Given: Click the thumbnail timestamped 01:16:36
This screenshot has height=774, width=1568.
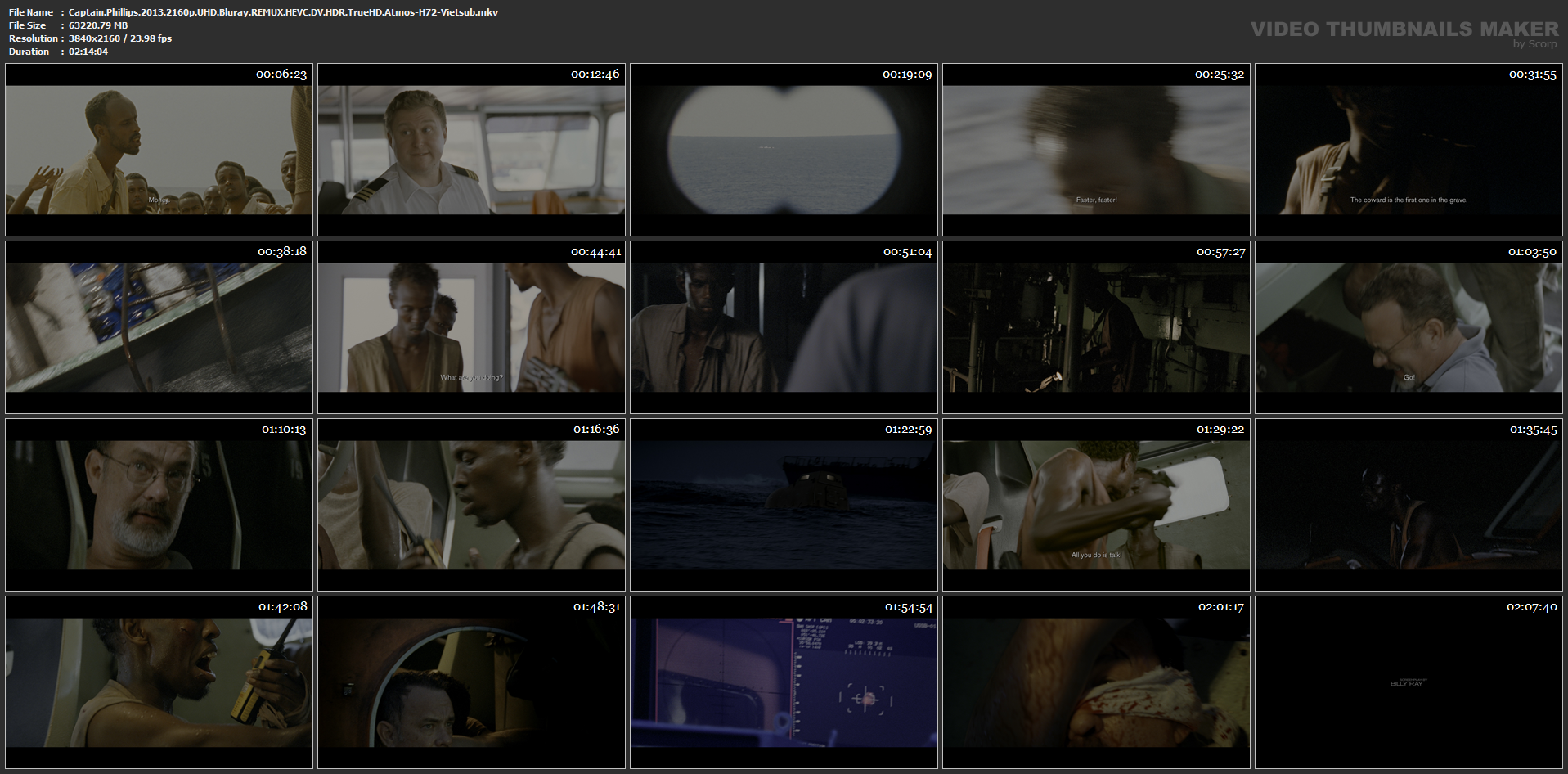Looking at the screenshot, I should 471,505.
